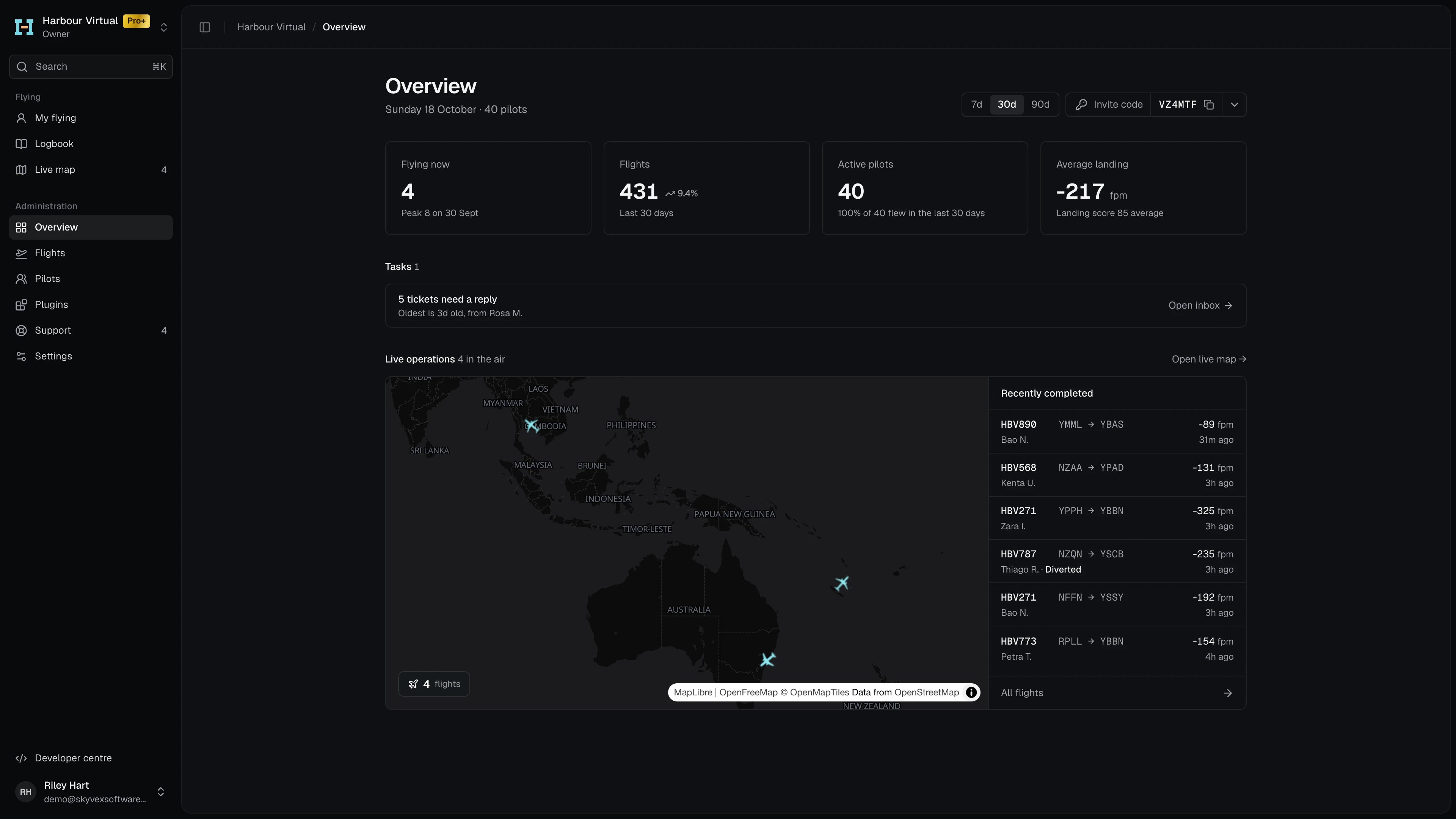Select Overview in Administration sidebar
This screenshot has height=819, width=1456.
[91, 227]
